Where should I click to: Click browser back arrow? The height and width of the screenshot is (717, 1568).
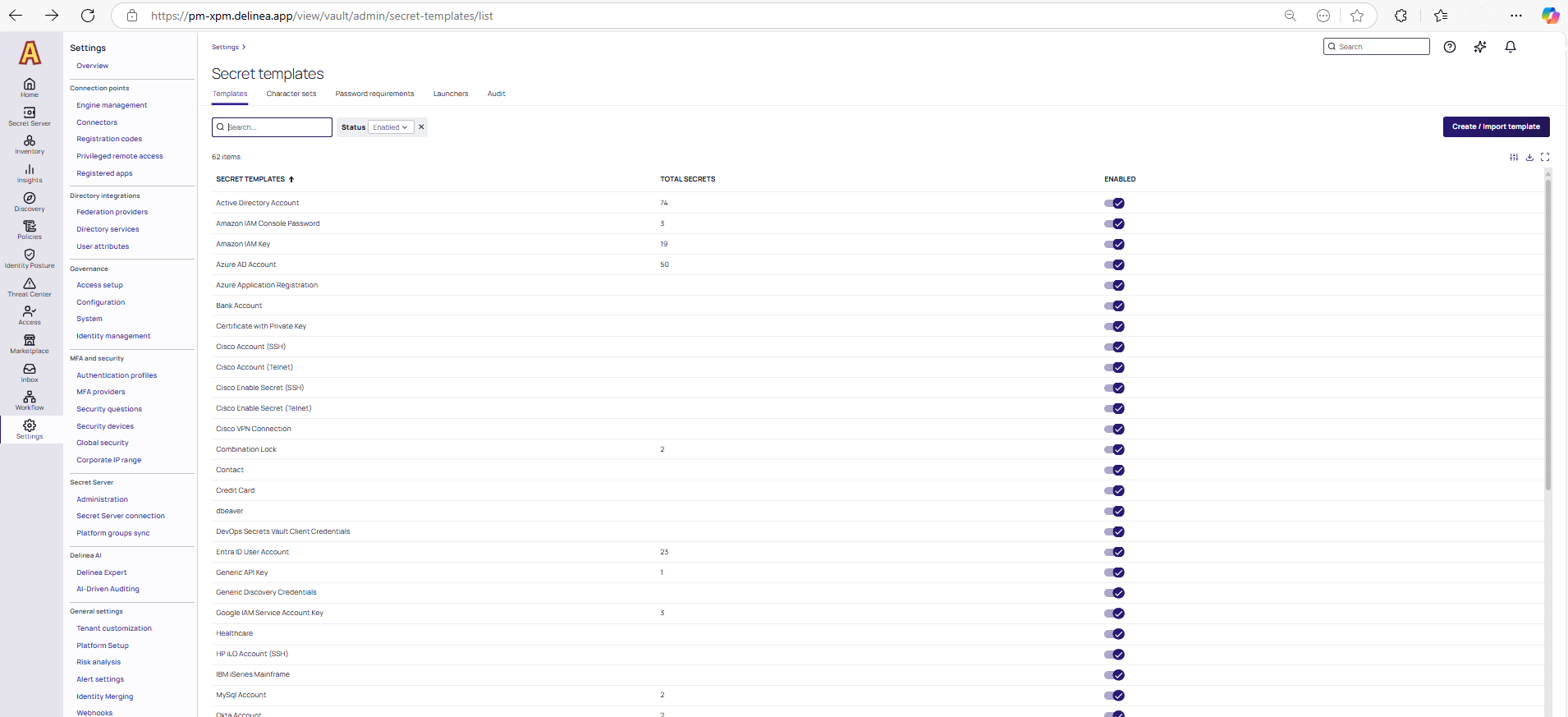pyautogui.click(x=16, y=16)
